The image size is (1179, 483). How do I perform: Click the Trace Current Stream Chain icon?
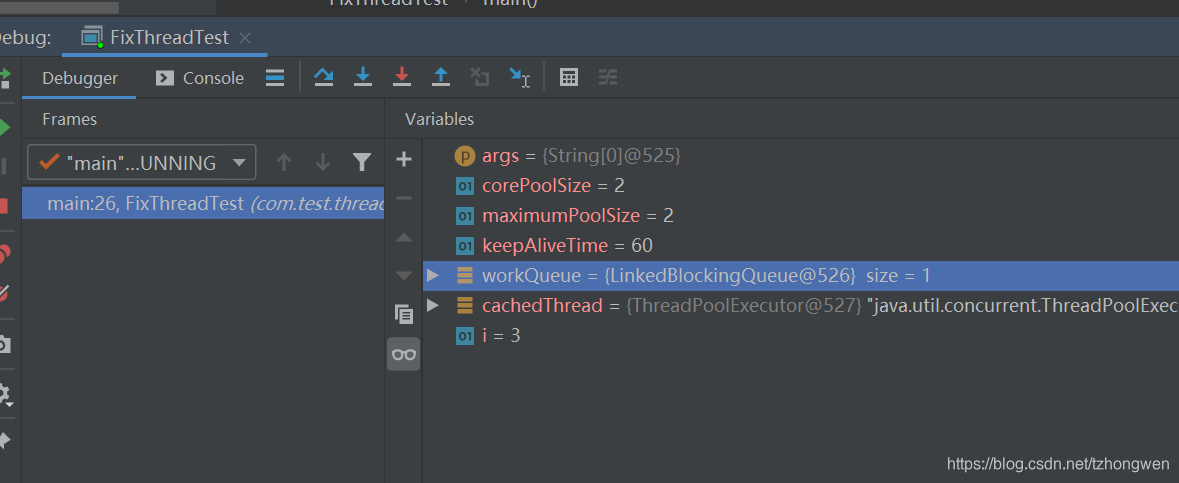(608, 77)
